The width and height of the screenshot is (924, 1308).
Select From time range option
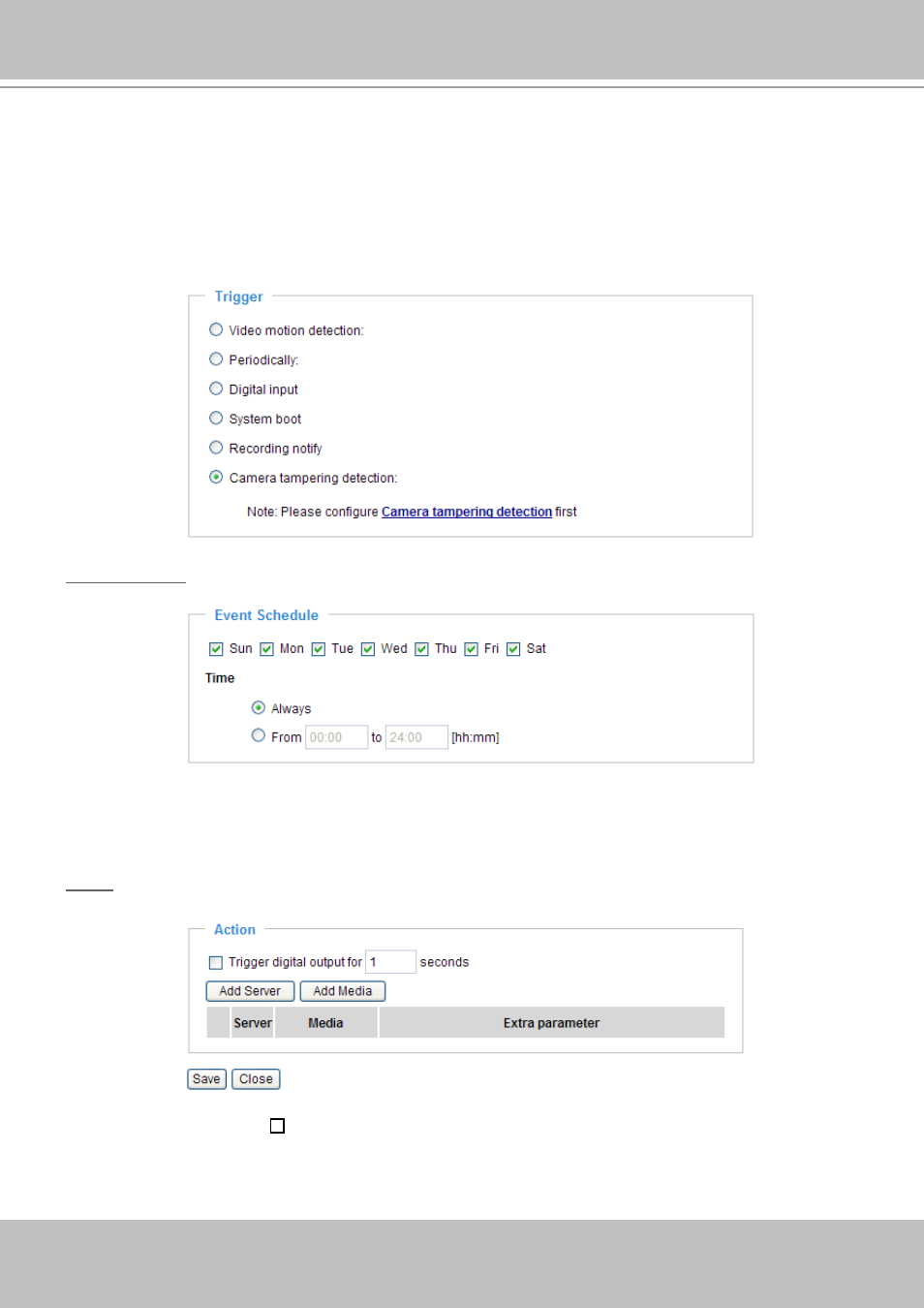point(259,736)
